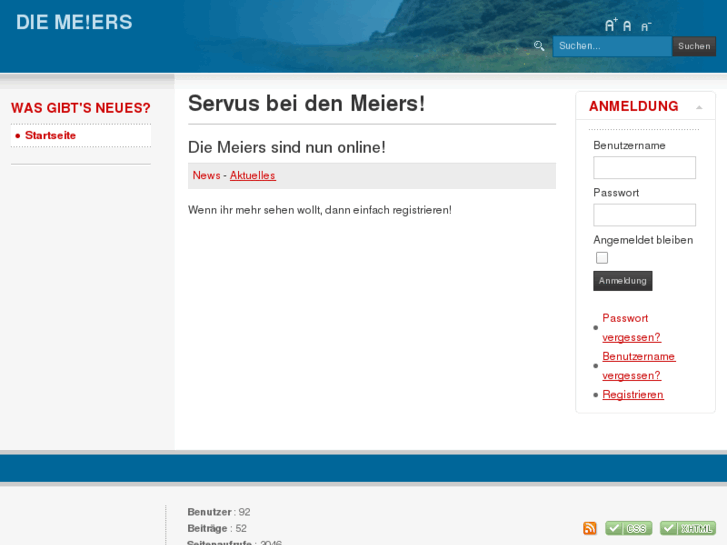
Task: Click the CSS validation badge
Action: click(x=629, y=528)
